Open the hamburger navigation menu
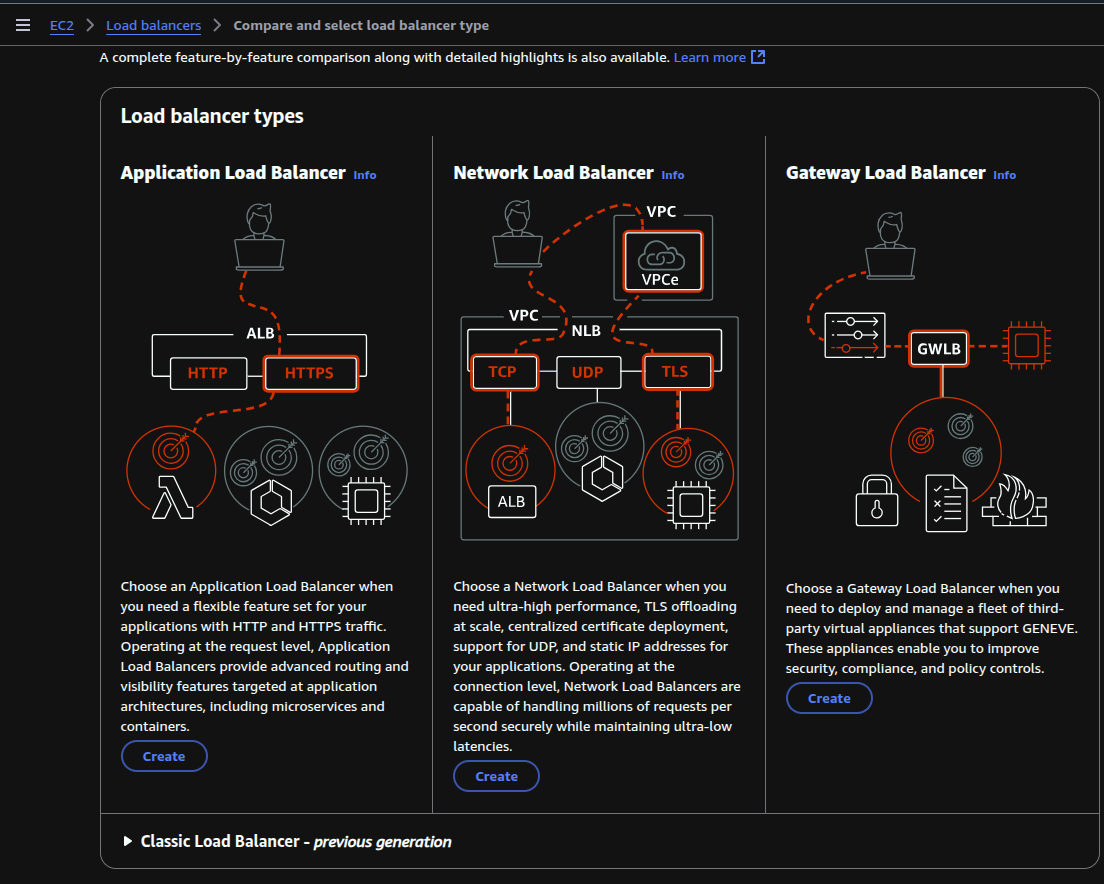Viewport: 1104px width, 884px height. [23, 25]
